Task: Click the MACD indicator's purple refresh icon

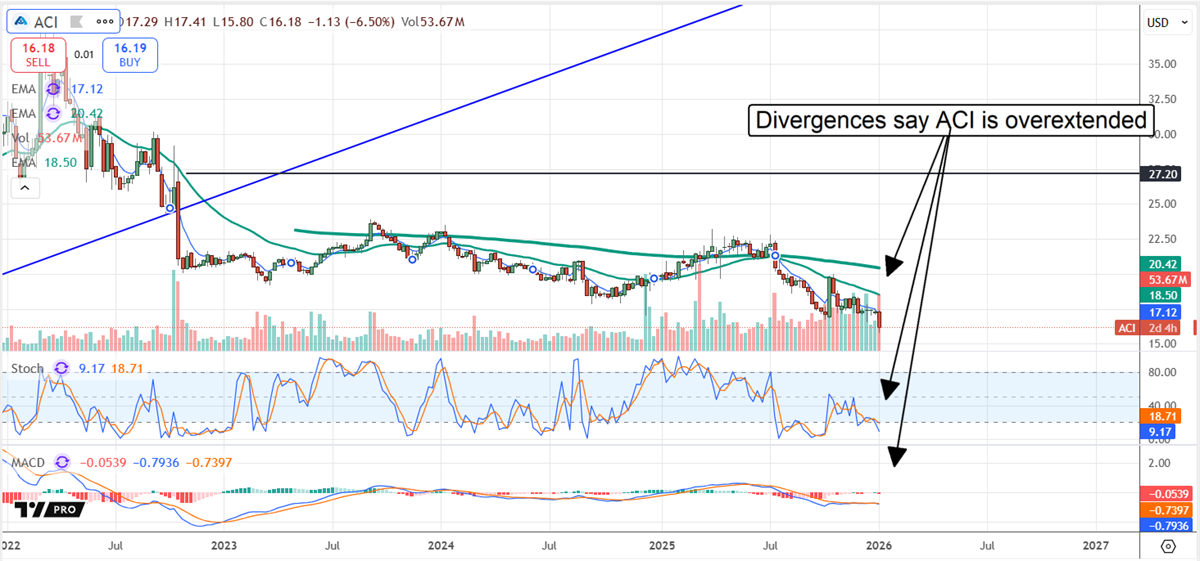Action: 62,462
